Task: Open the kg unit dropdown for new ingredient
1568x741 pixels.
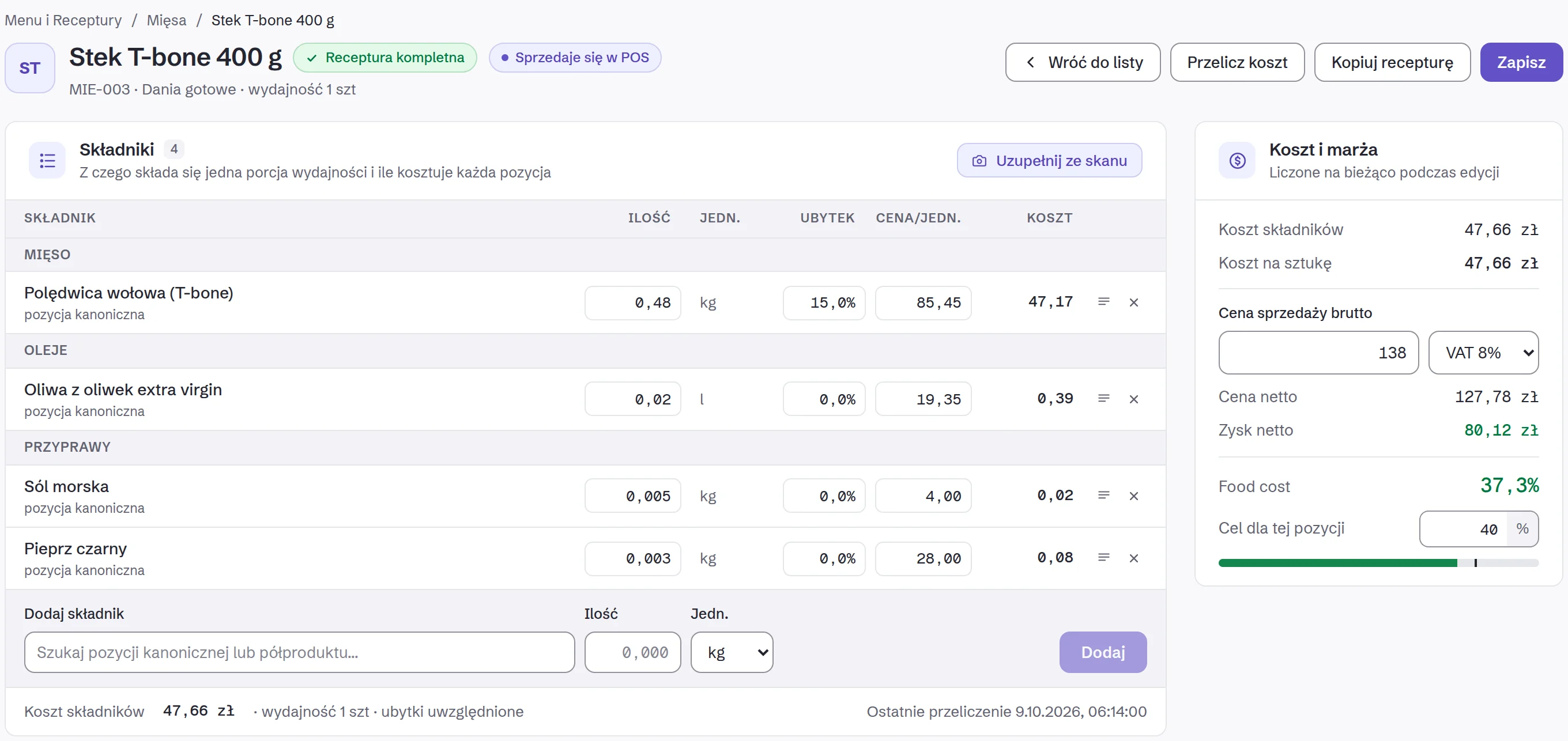Action: 732,652
